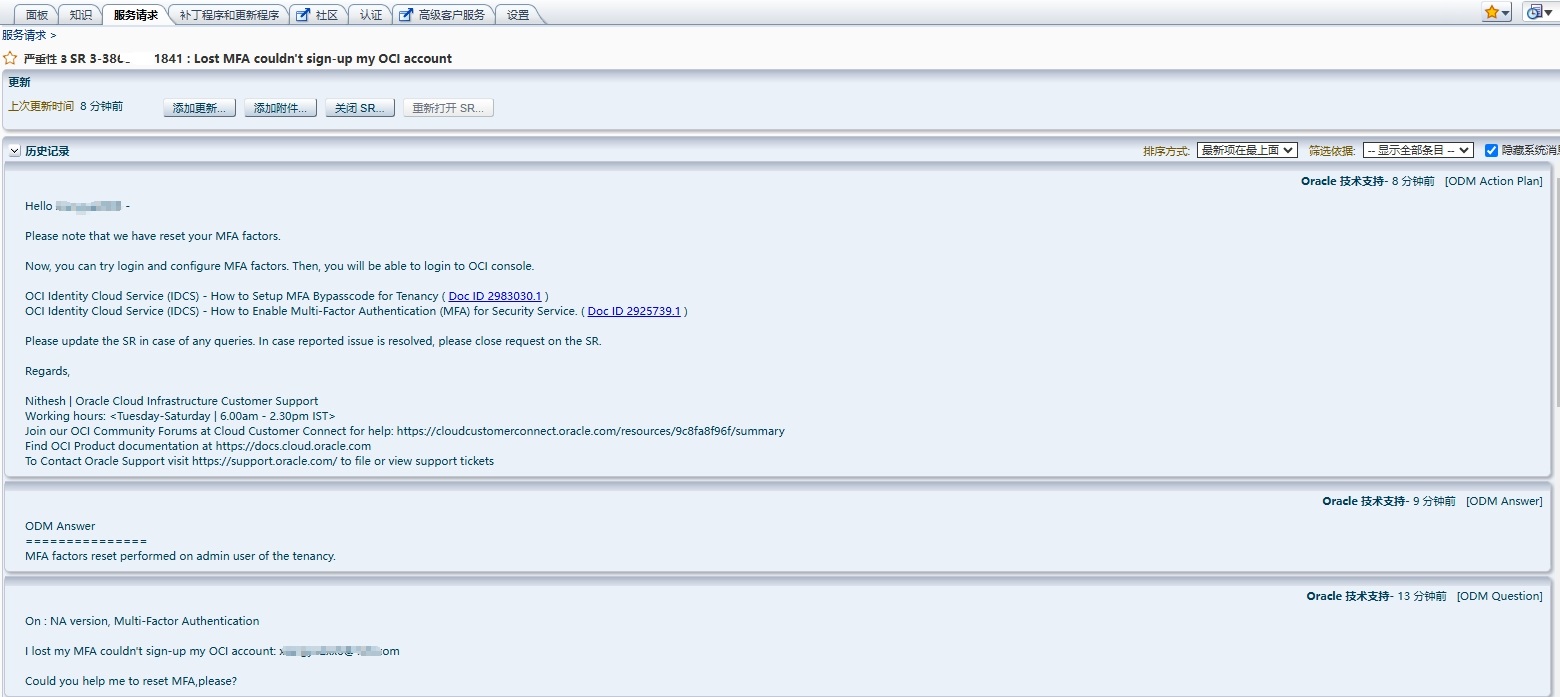The image size is (1560, 697).
Task: Open the Doc ID 2925739.1 link
Action: tap(634, 311)
